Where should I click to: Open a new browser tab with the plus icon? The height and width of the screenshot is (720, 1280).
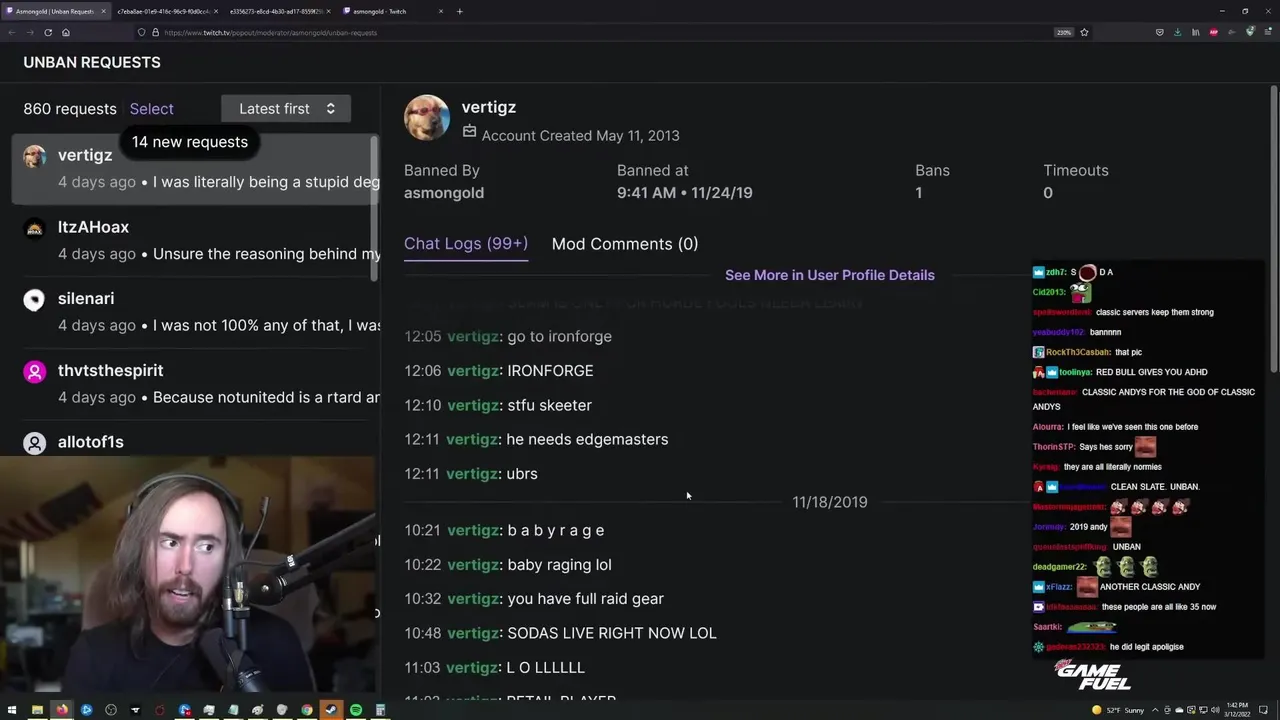tap(460, 11)
